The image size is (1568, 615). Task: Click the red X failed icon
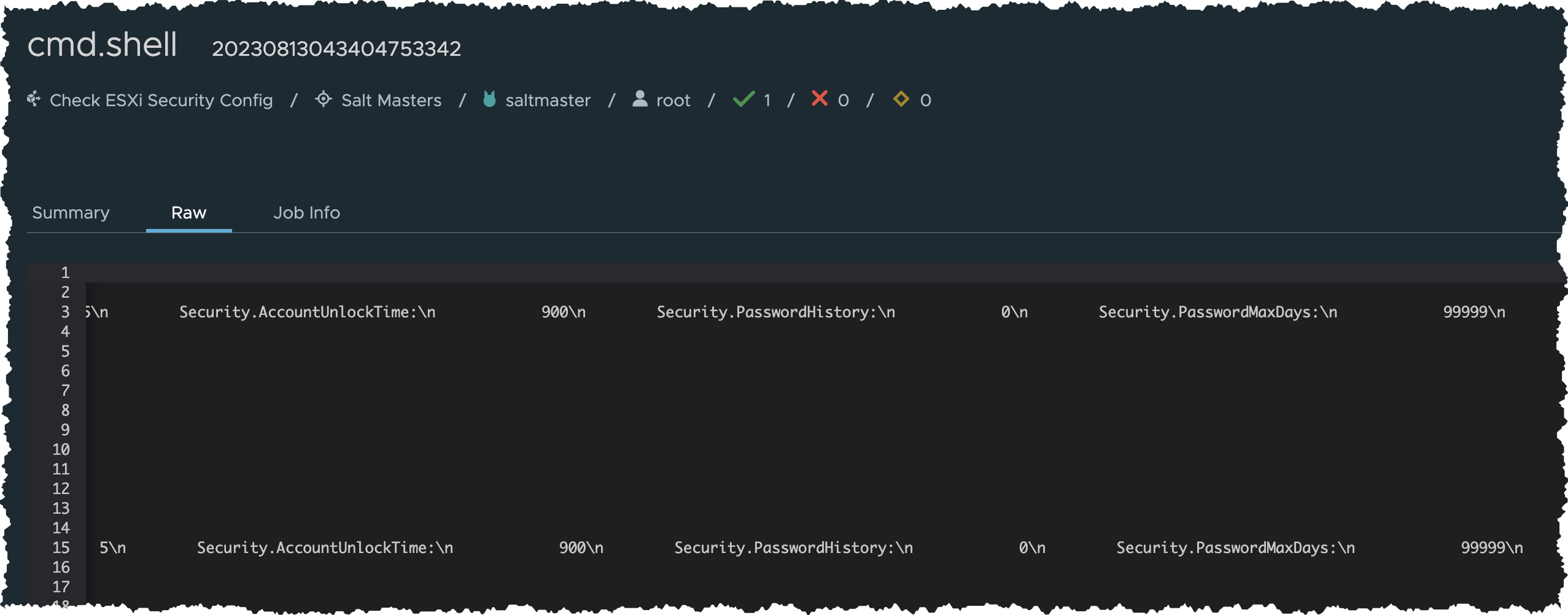(820, 98)
